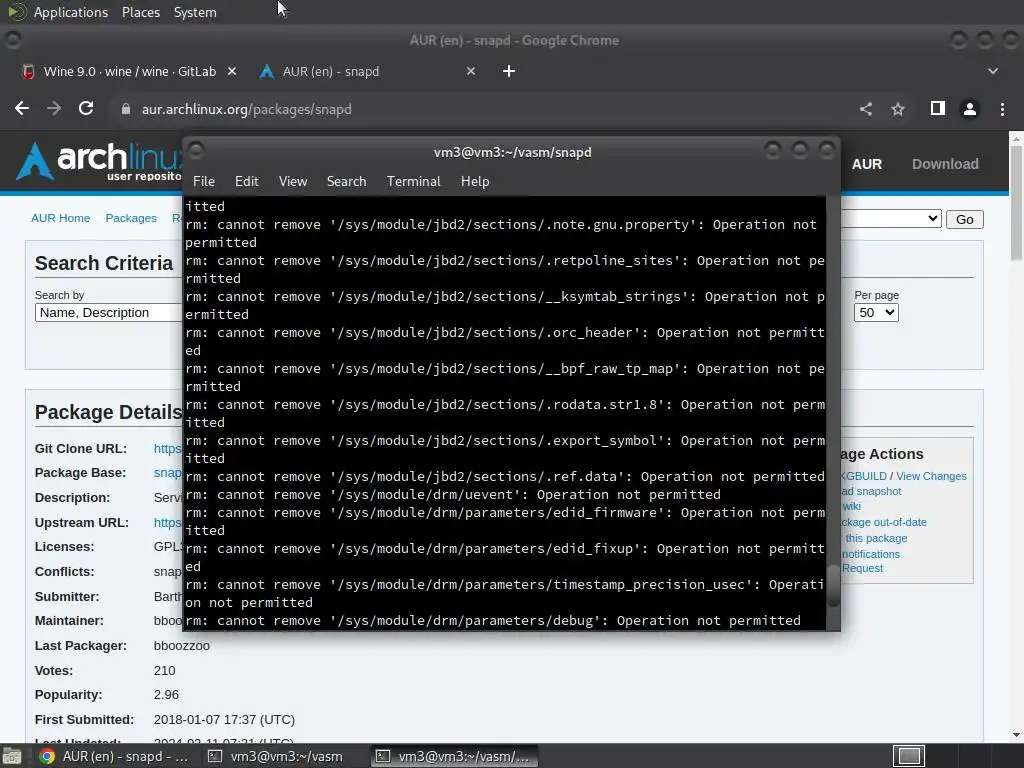Viewport: 1024px width, 768px height.
Task: Click AUR link in site header
Action: 867,164
